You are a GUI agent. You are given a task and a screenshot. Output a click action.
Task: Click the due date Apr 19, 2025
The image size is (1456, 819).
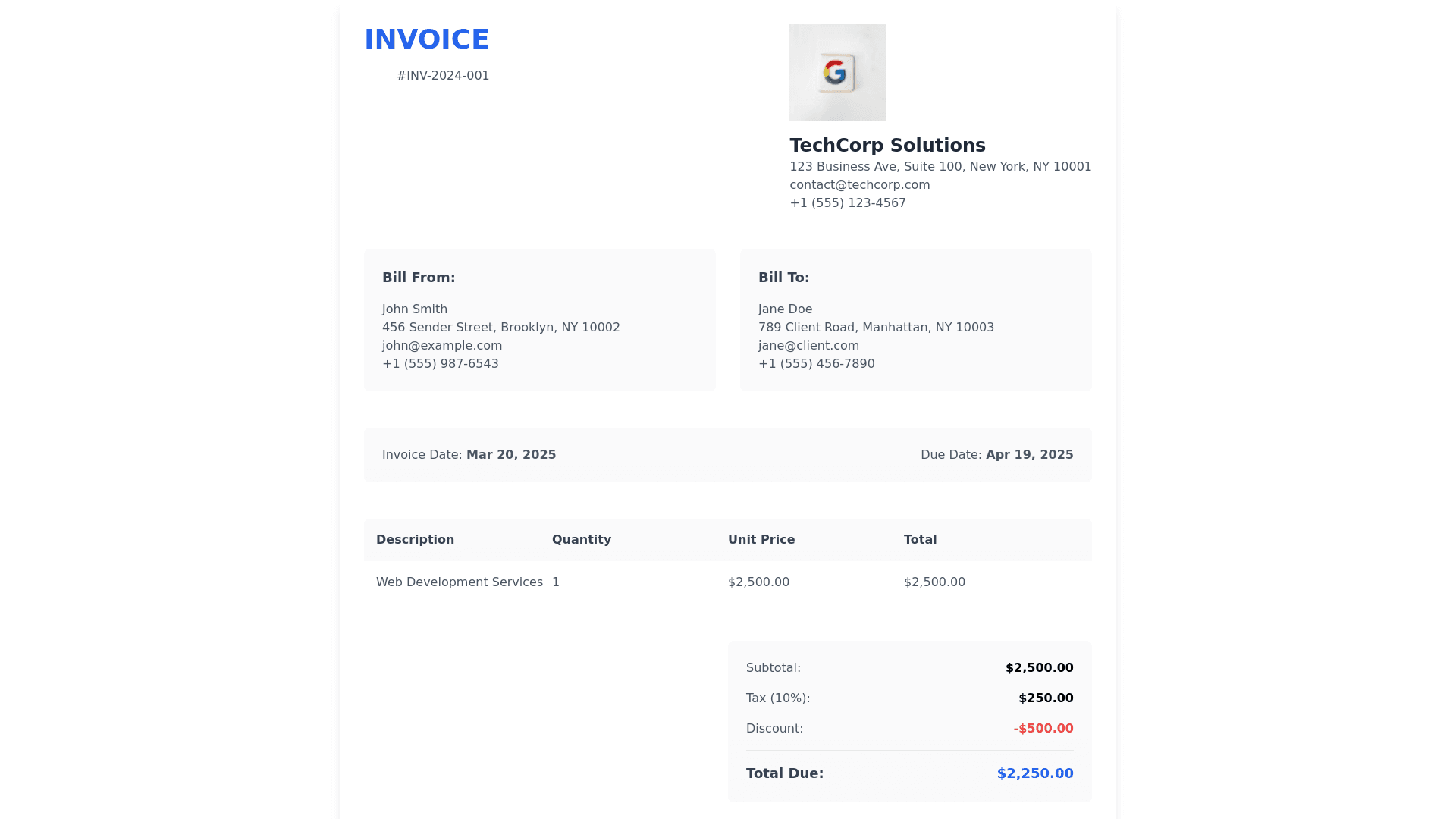(1029, 455)
